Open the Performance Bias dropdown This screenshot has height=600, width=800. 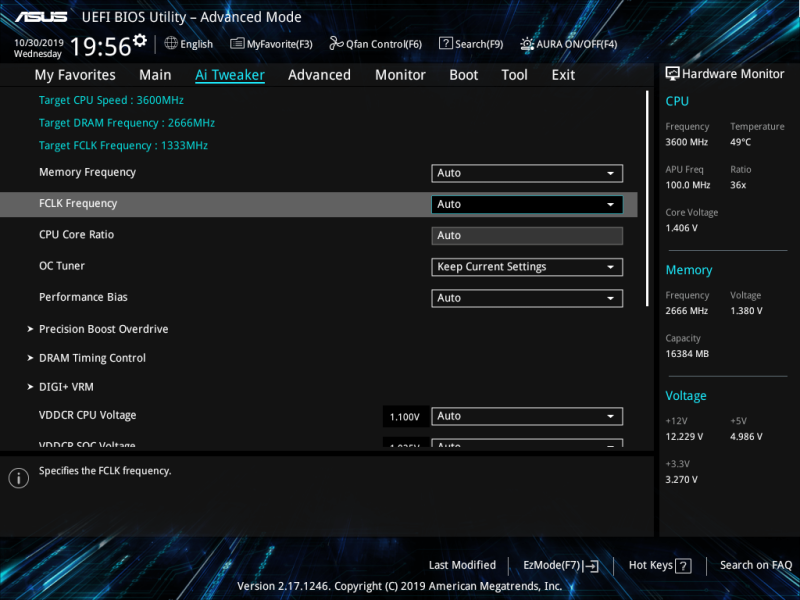pyautogui.click(x=527, y=298)
